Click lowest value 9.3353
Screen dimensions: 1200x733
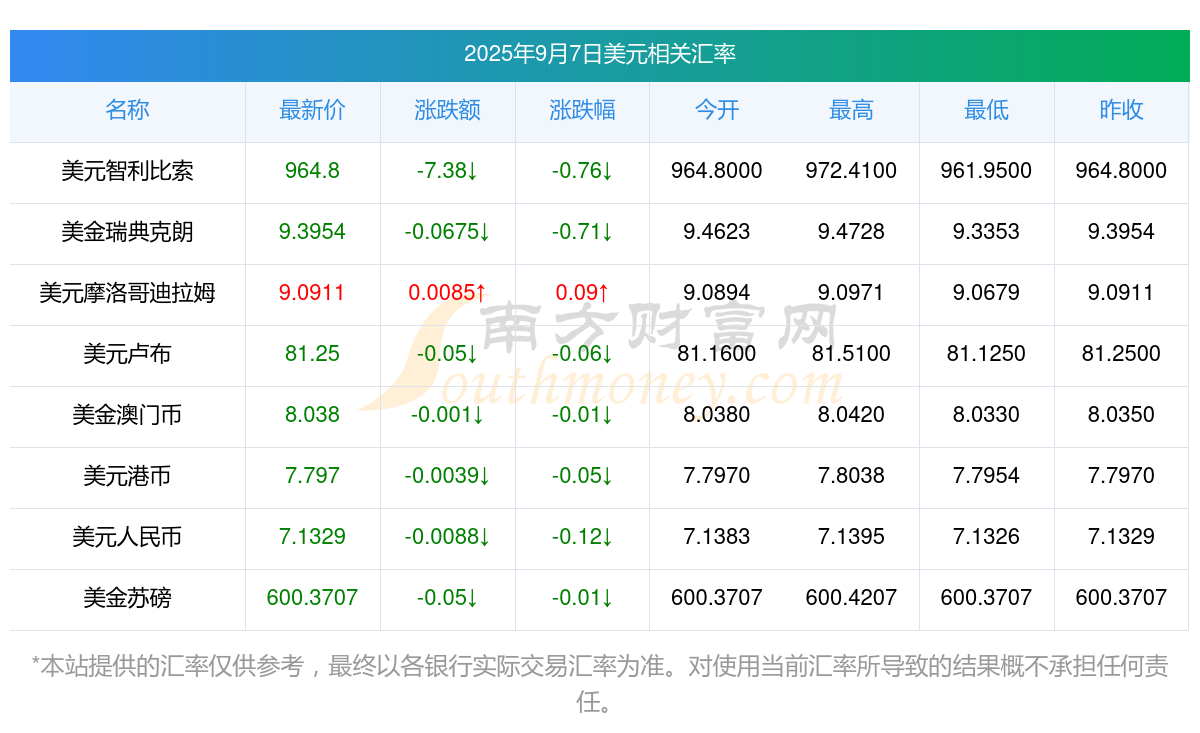click(986, 232)
